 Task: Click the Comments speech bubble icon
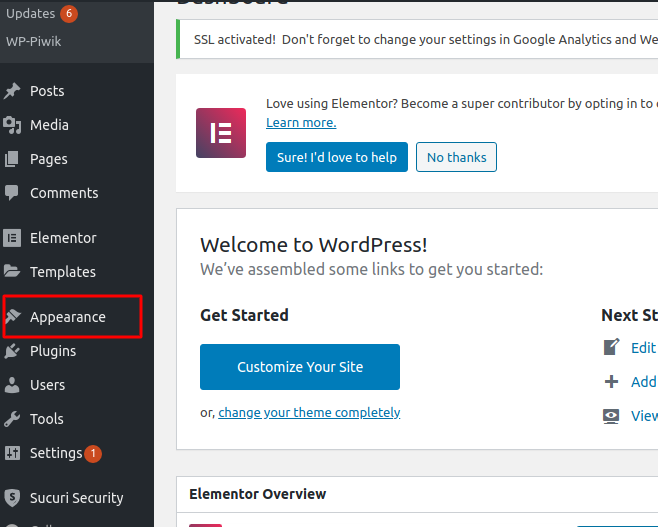(12, 193)
